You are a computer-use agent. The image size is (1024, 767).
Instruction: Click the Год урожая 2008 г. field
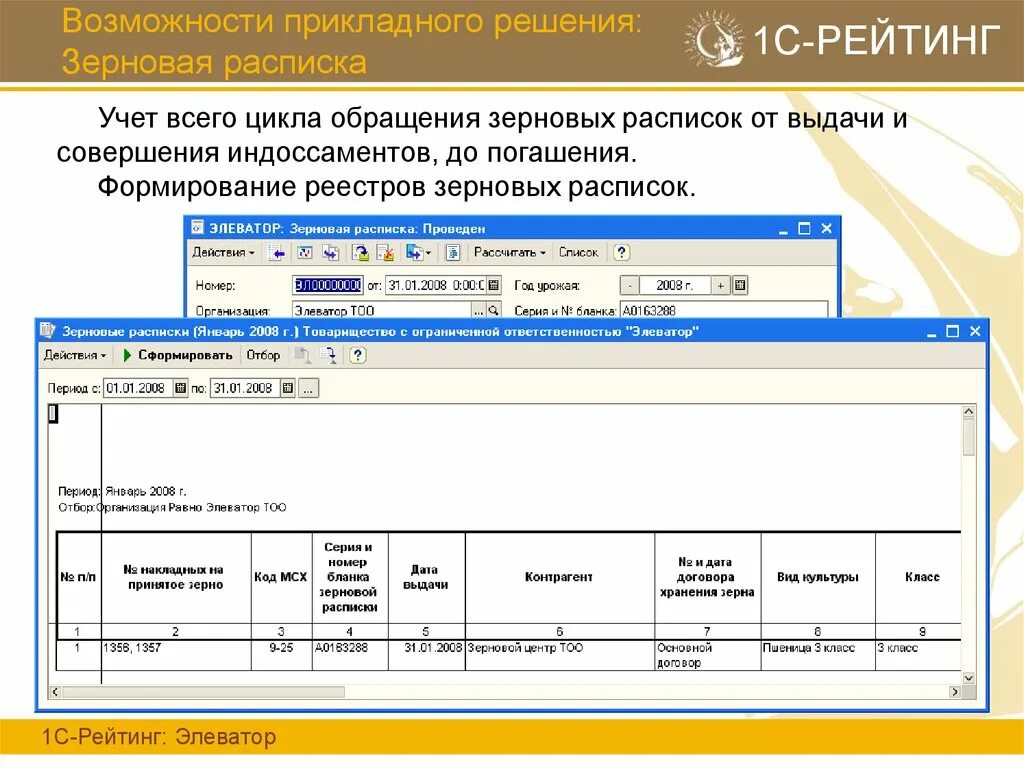(675, 285)
